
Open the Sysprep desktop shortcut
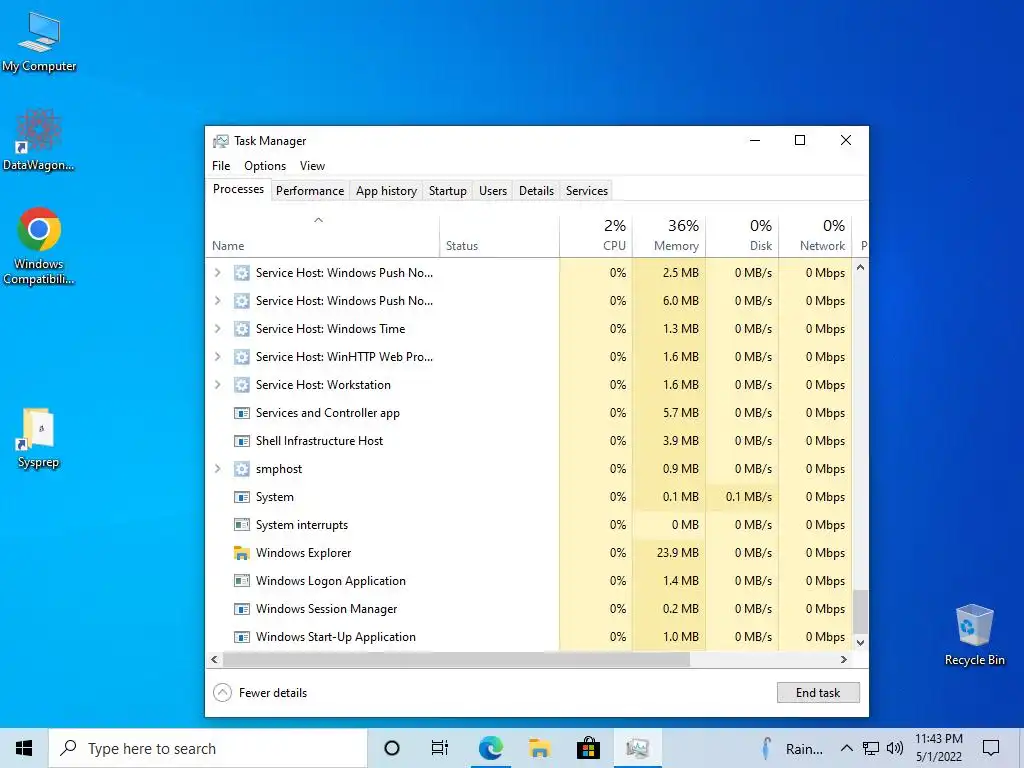(x=38, y=438)
